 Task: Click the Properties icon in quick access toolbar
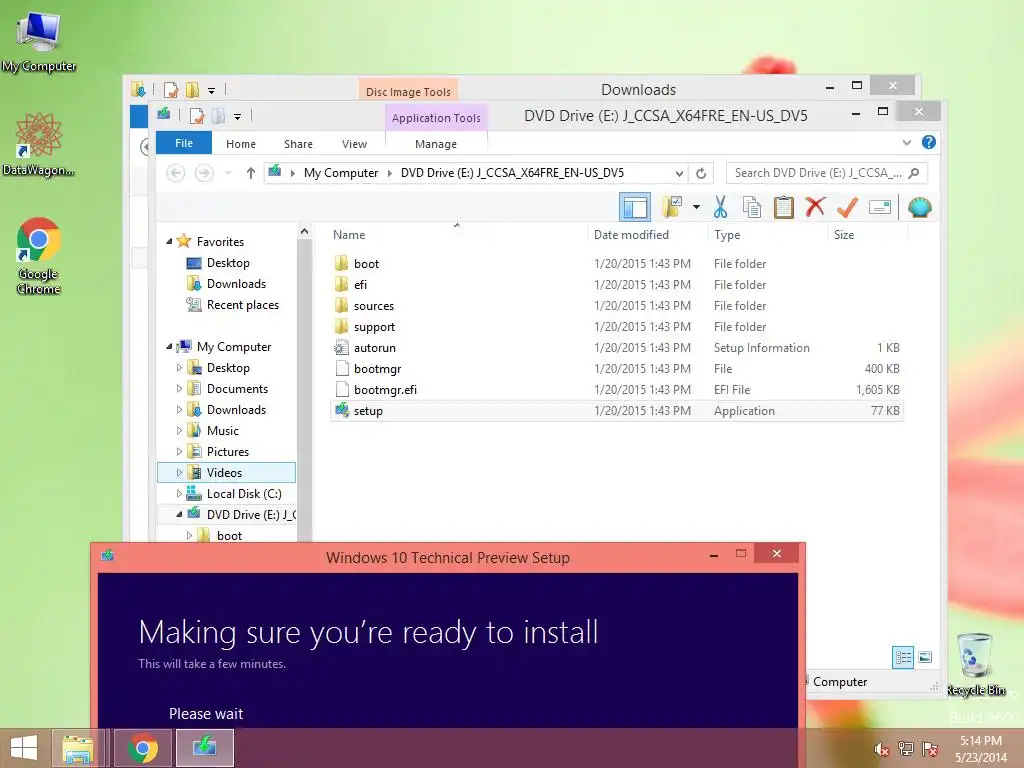tap(197, 116)
